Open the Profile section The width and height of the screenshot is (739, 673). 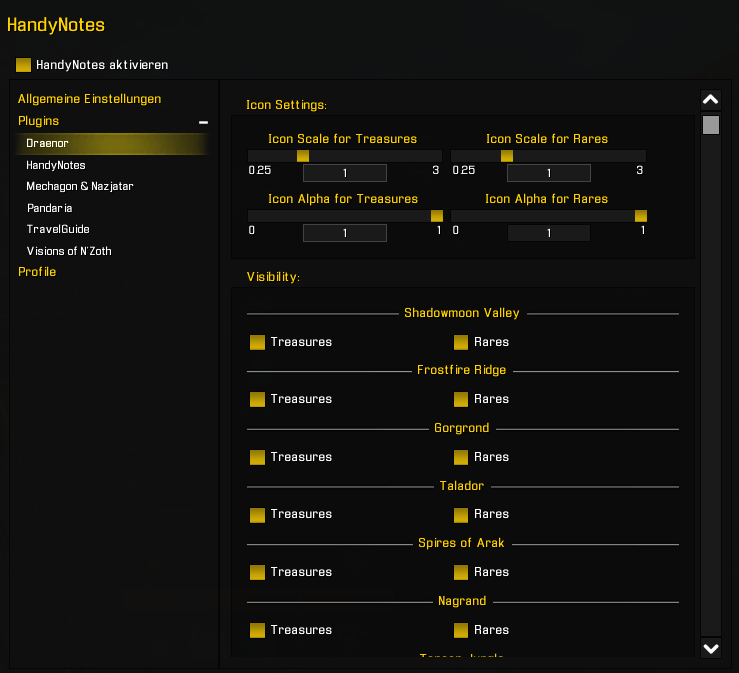coord(37,272)
